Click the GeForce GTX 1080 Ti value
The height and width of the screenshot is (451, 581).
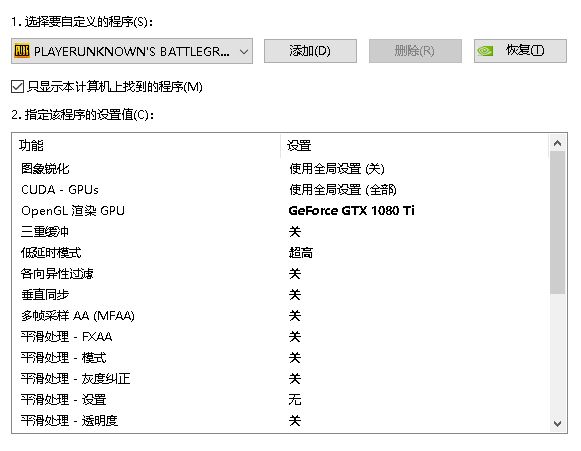[x=351, y=210]
